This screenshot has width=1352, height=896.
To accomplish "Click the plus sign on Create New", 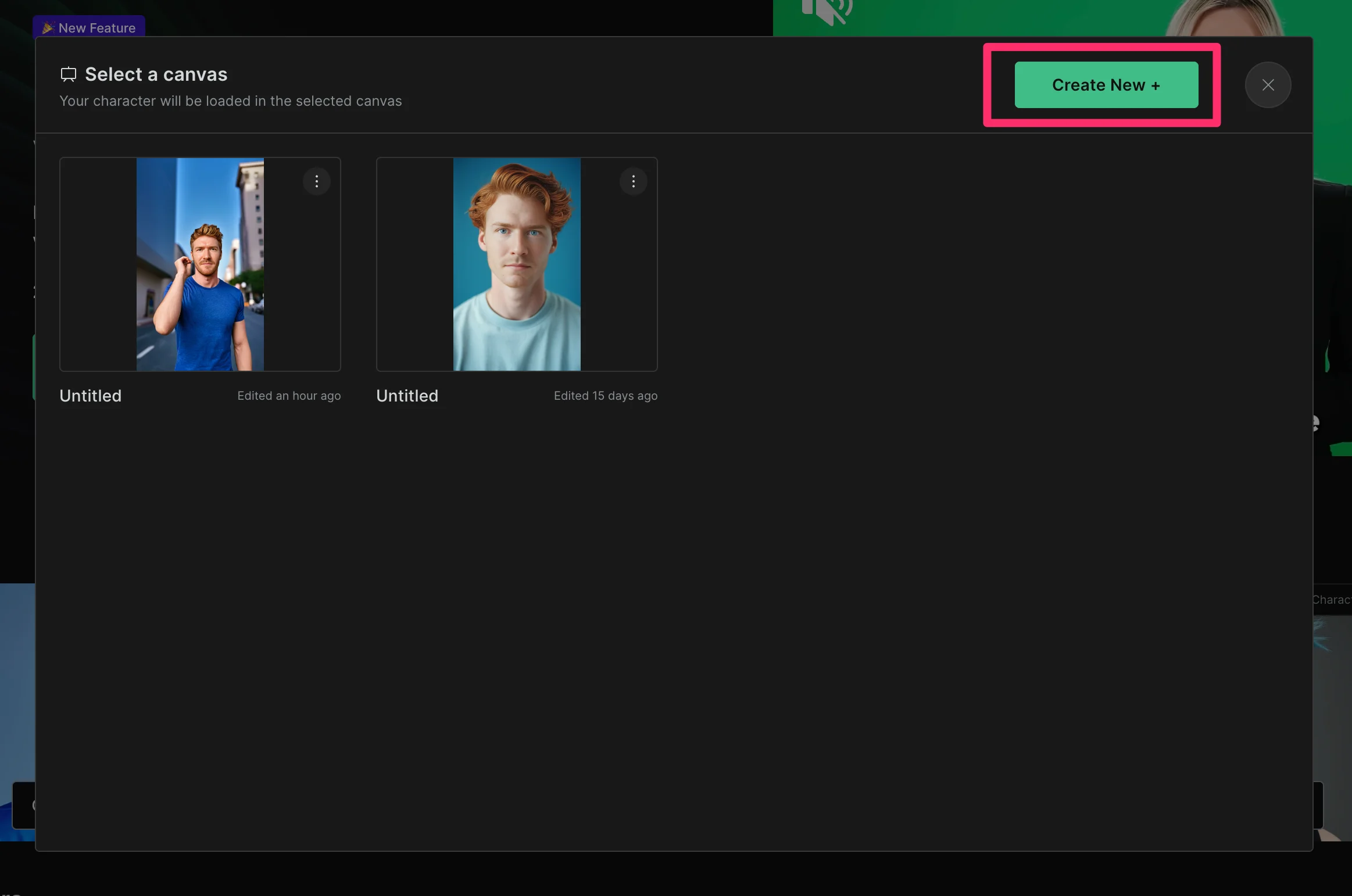I will pos(1156,85).
